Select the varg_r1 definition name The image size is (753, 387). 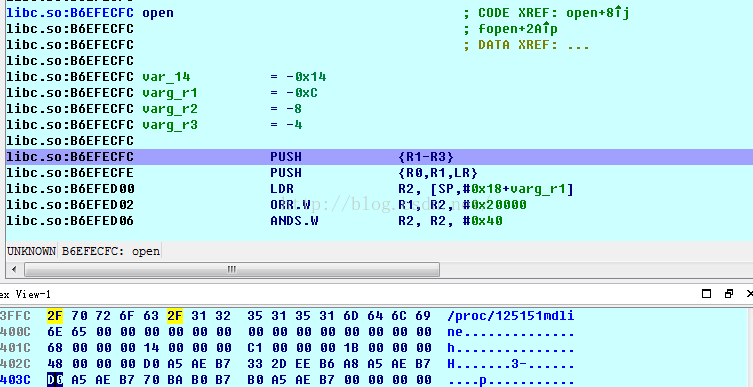(170, 93)
